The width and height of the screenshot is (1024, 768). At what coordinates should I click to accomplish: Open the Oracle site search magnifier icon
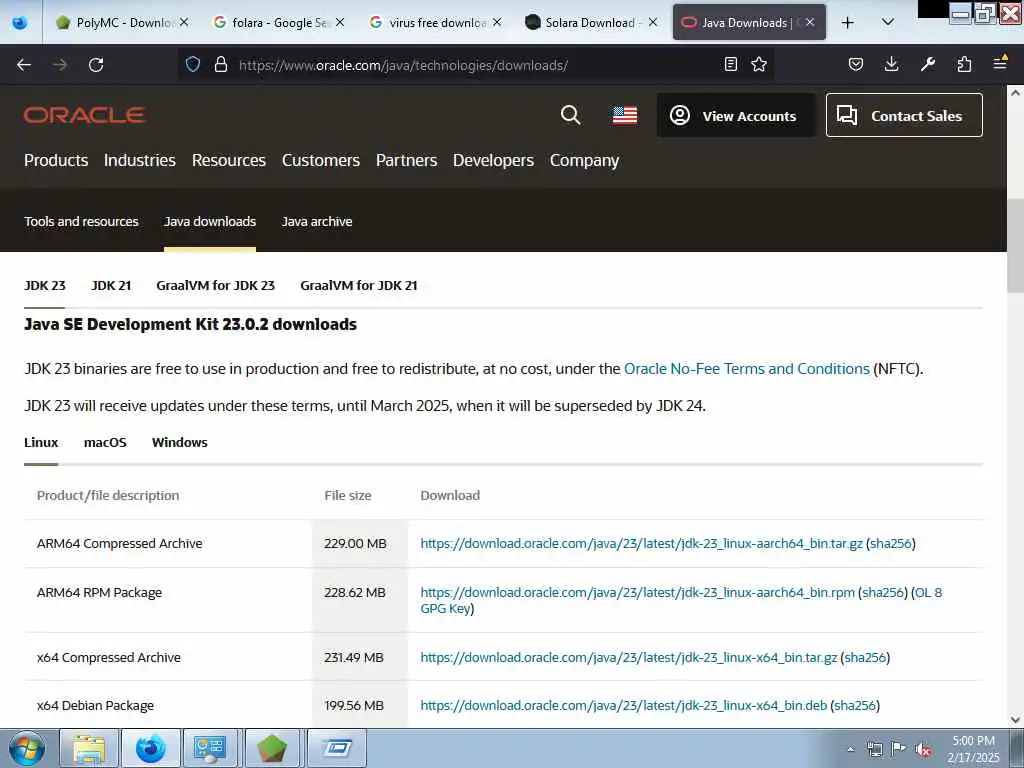(x=571, y=115)
